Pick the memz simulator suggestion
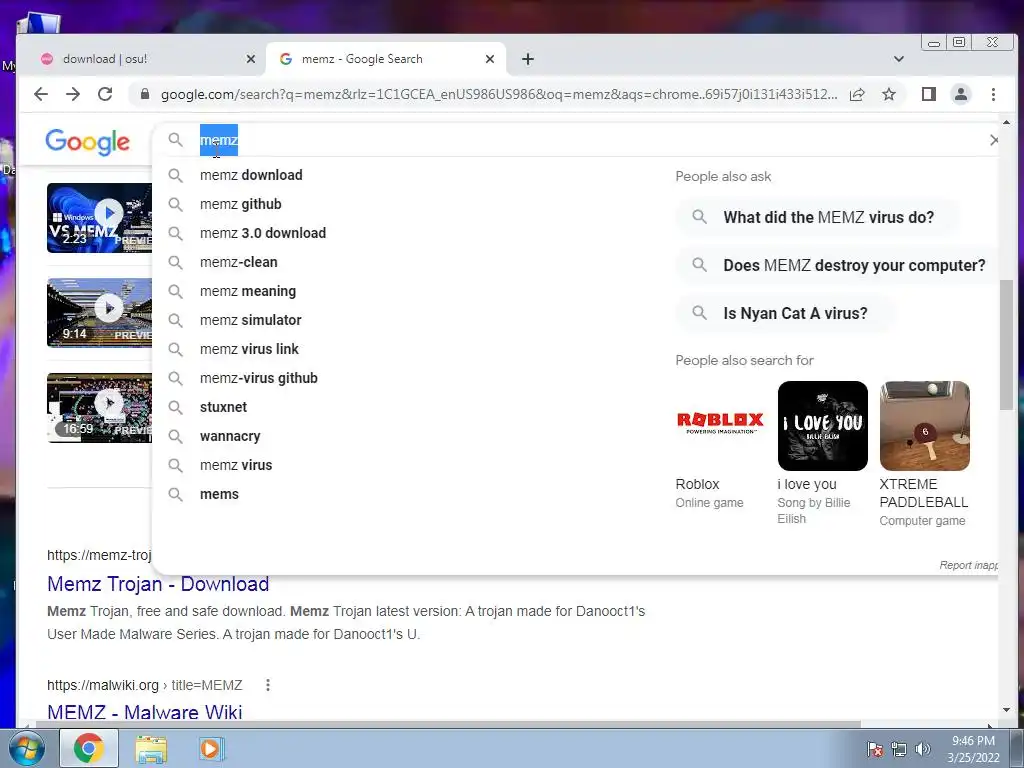 click(x=250, y=320)
